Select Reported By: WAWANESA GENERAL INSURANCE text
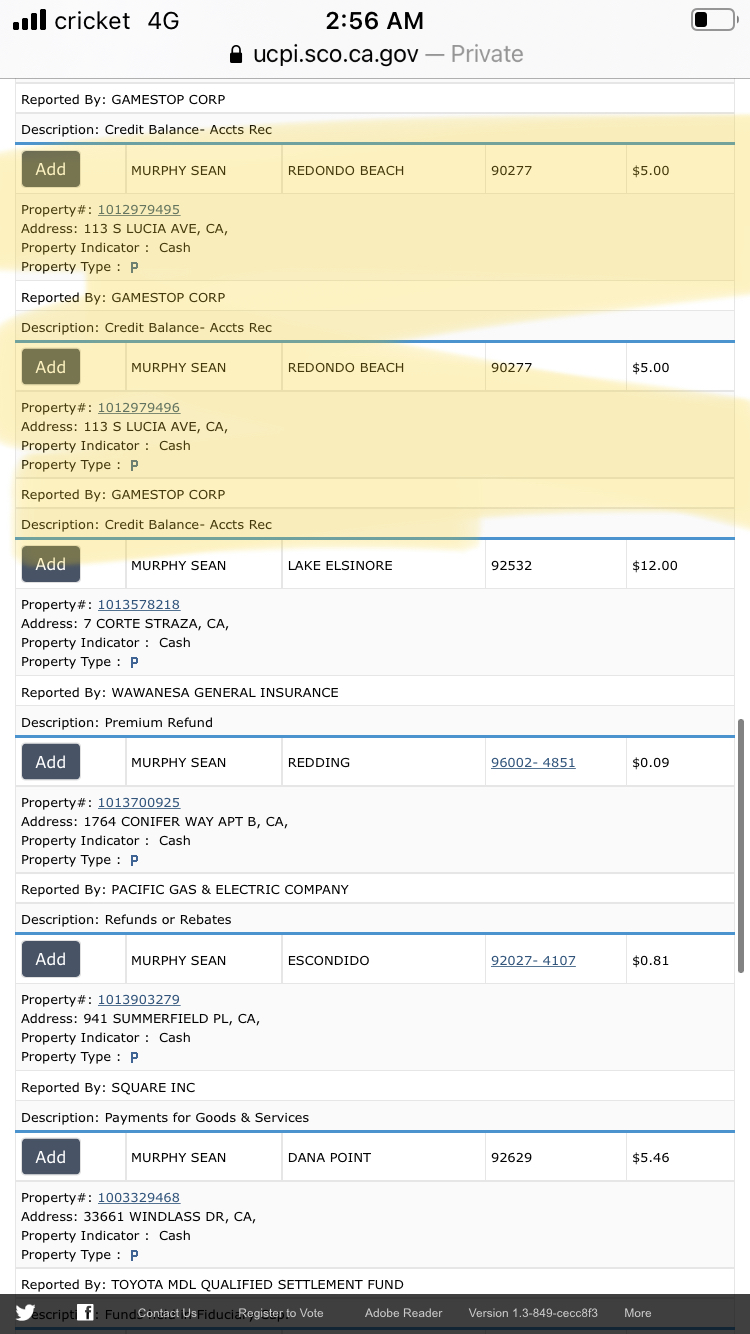 180,692
